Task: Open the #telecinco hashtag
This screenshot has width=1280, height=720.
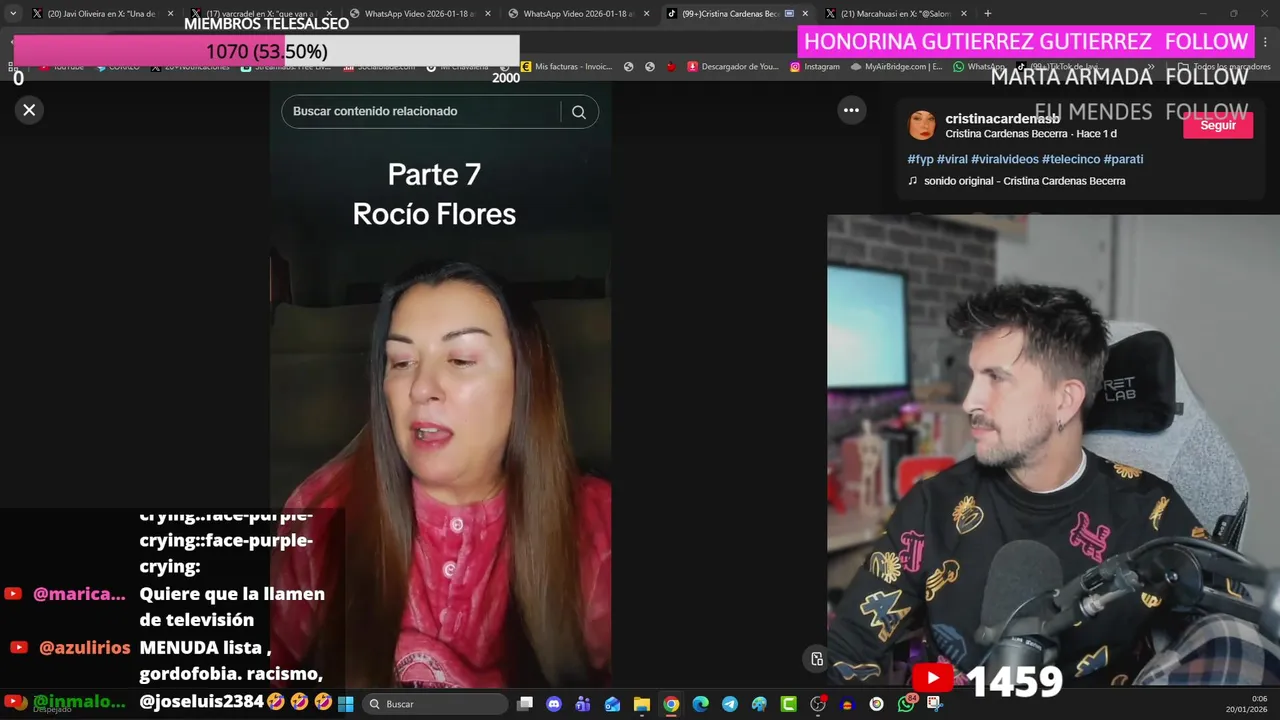Action: pos(1071,159)
